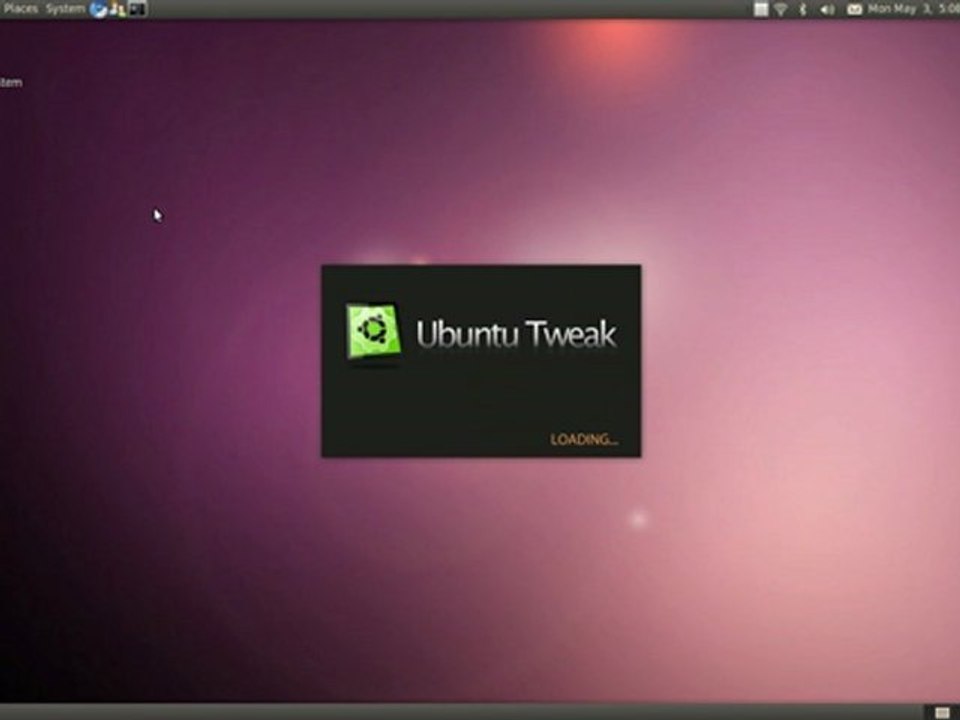Screen dimensions: 960x720
Task: Open the clock showing Mon May 3
Action: click(913, 9)
